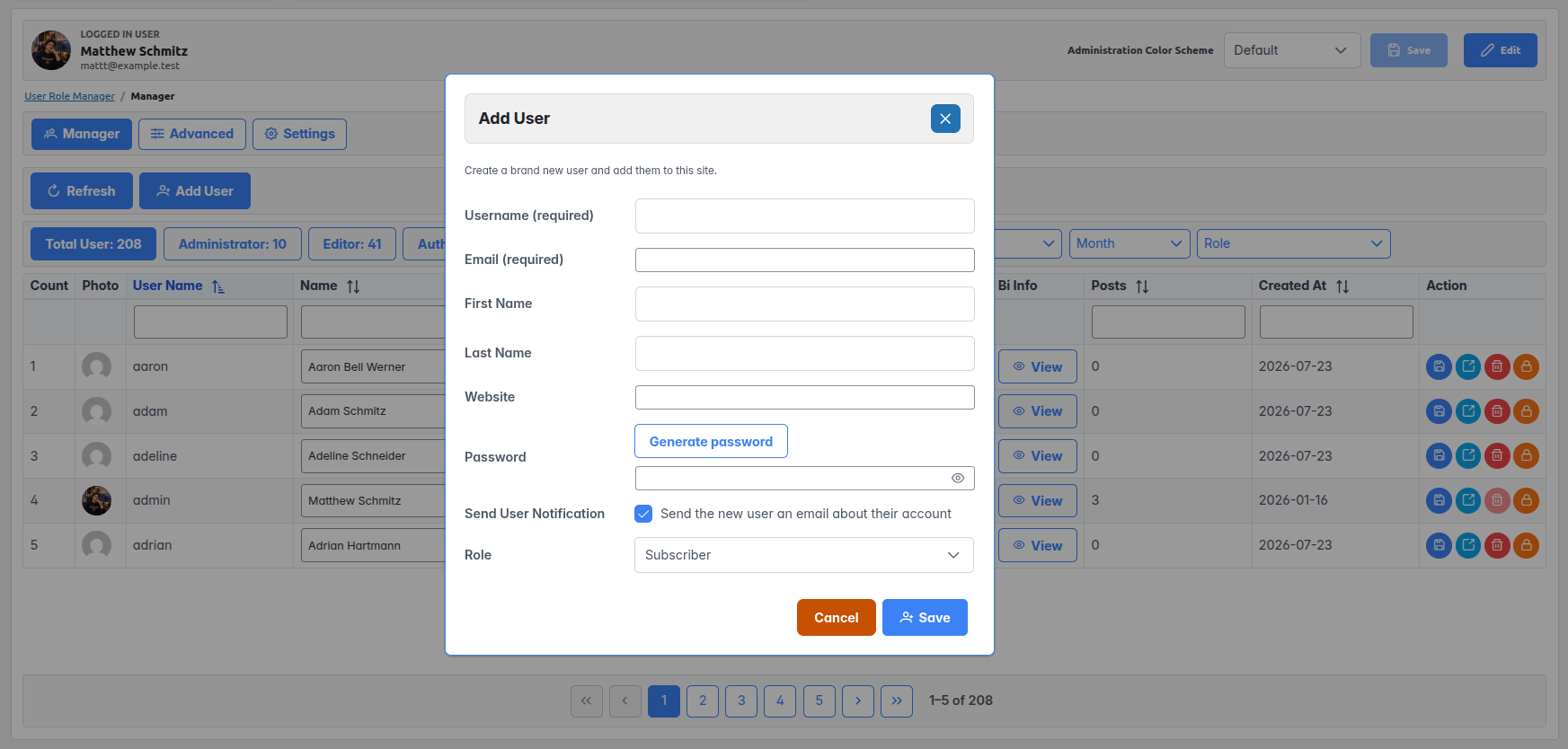
Task: Switch to the Settings tab
Action: [x=299, y=134]
